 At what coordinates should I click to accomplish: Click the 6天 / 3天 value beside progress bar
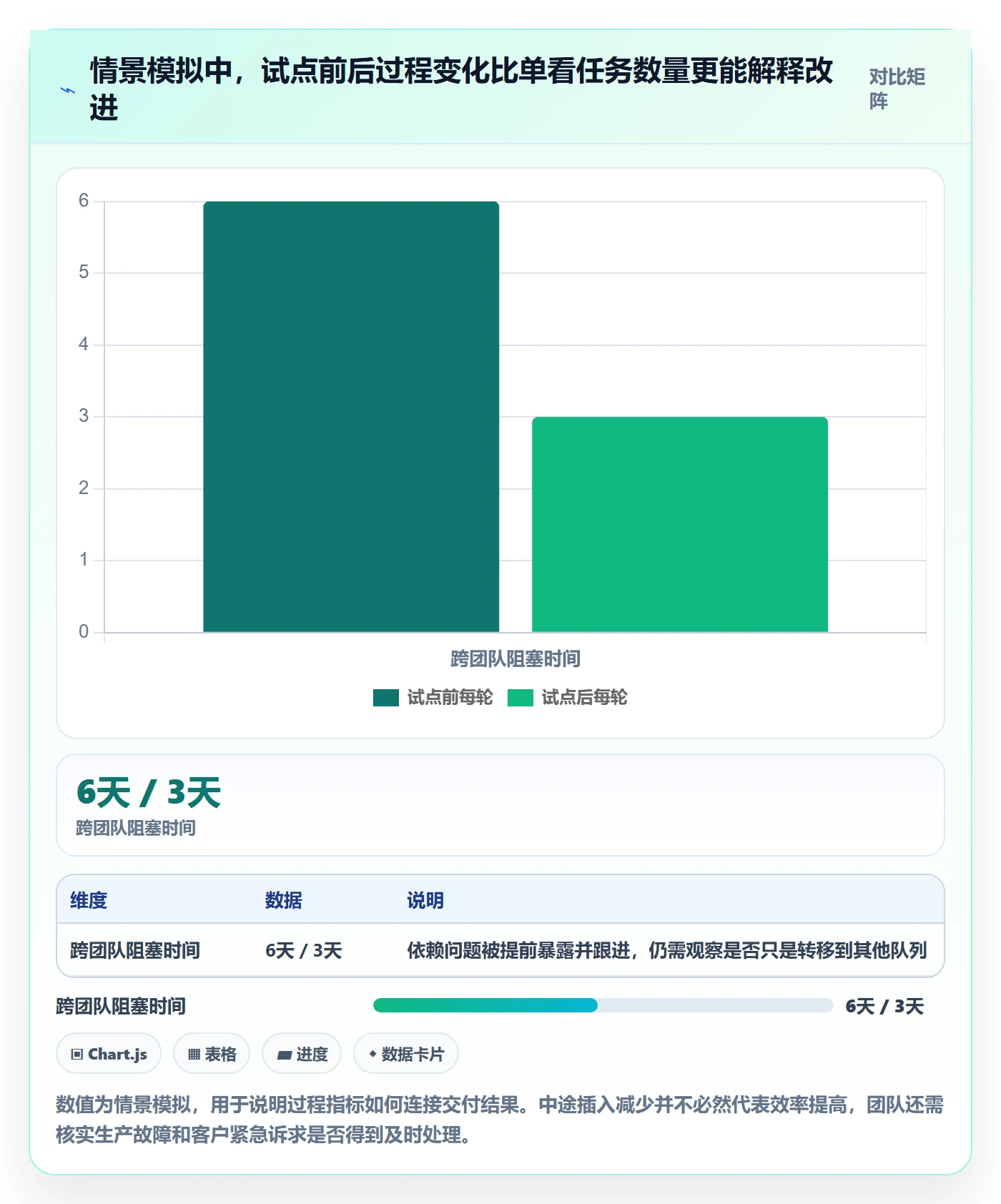point(884,1006)
